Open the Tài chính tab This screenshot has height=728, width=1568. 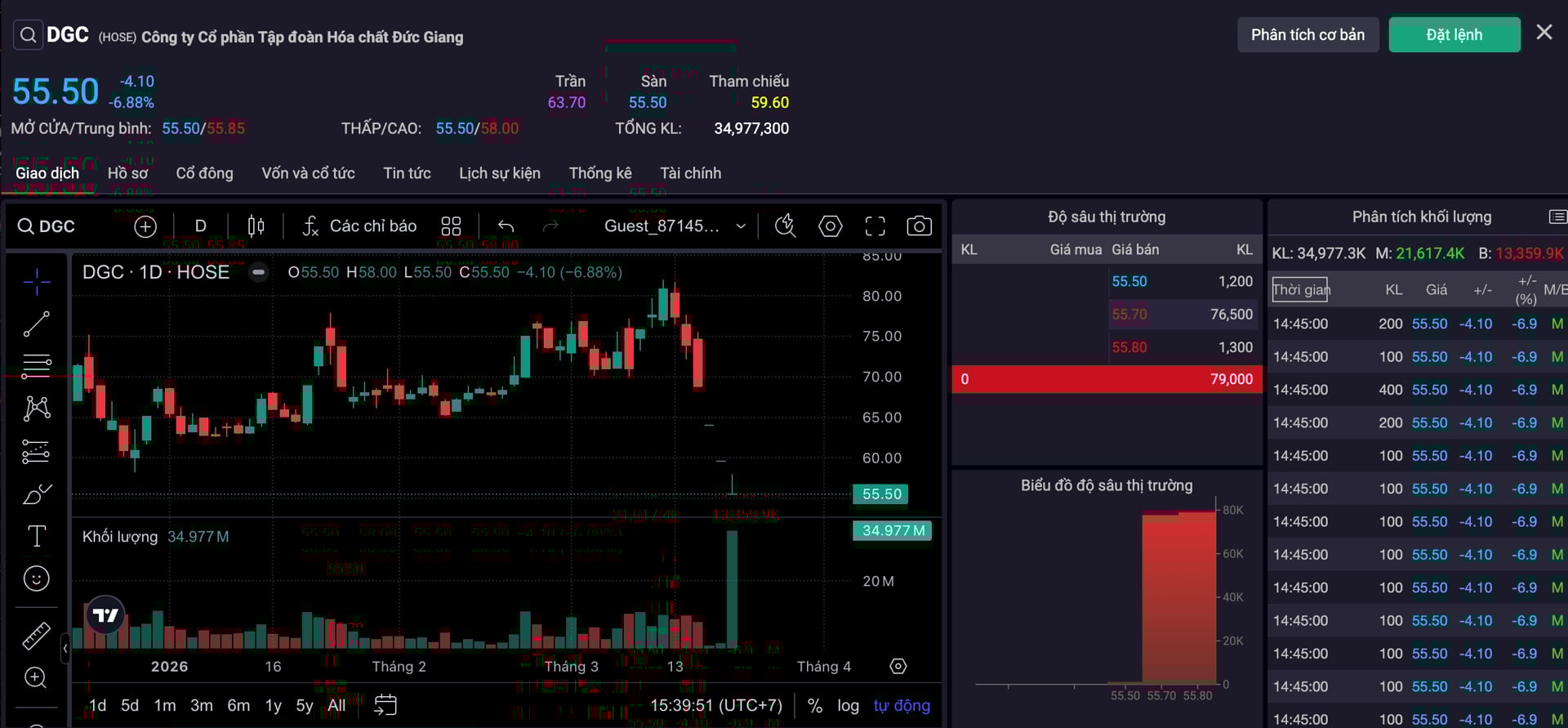(x=690, y=173)
